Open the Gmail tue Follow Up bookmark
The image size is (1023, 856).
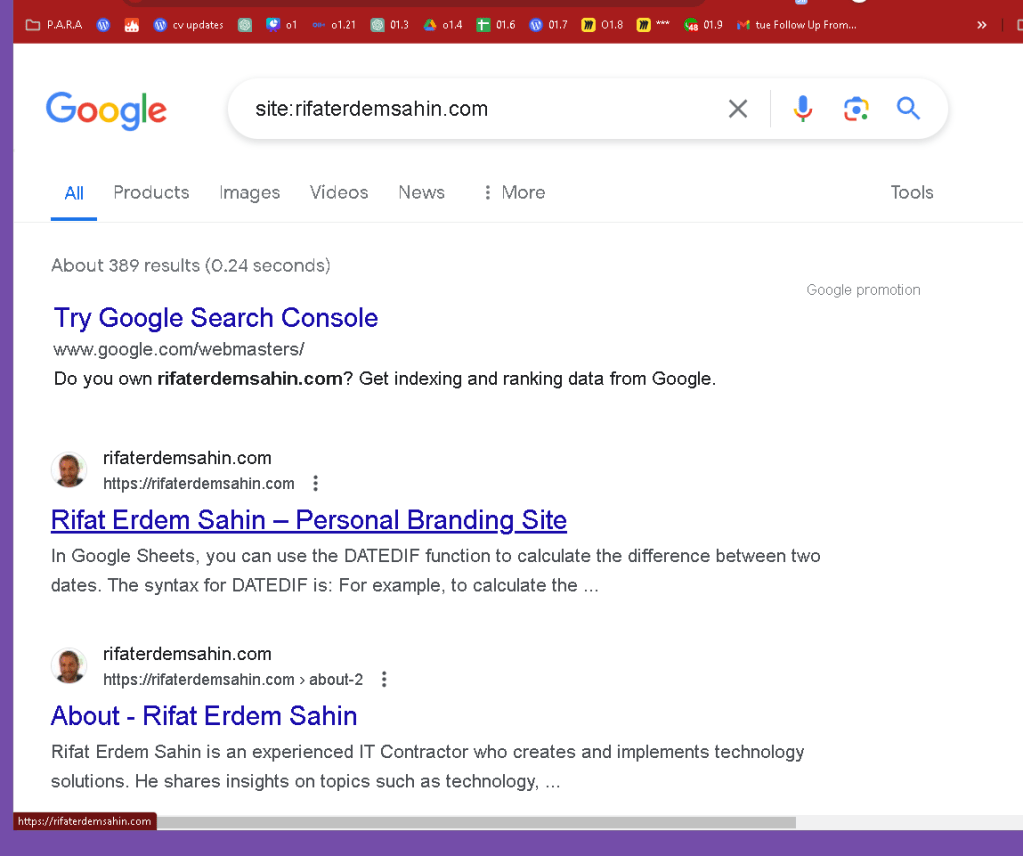(797, 25)
